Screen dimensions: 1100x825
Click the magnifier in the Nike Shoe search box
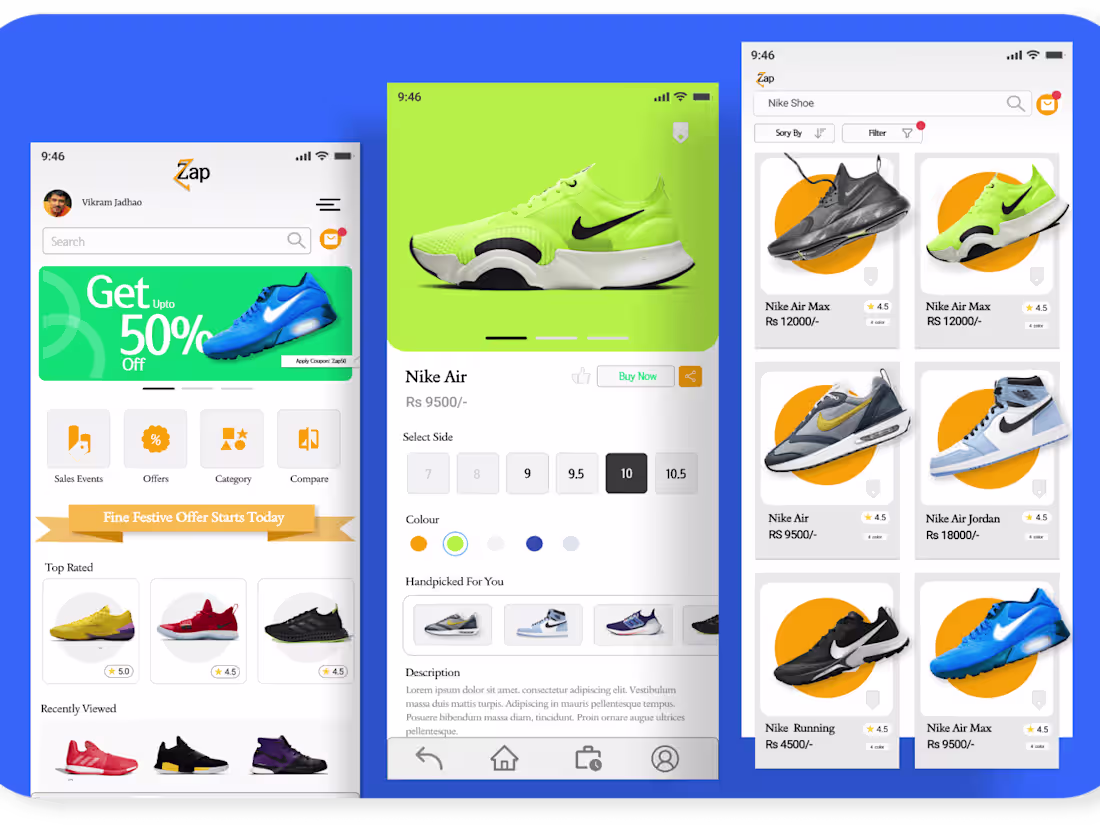[x=1015, y=103]
